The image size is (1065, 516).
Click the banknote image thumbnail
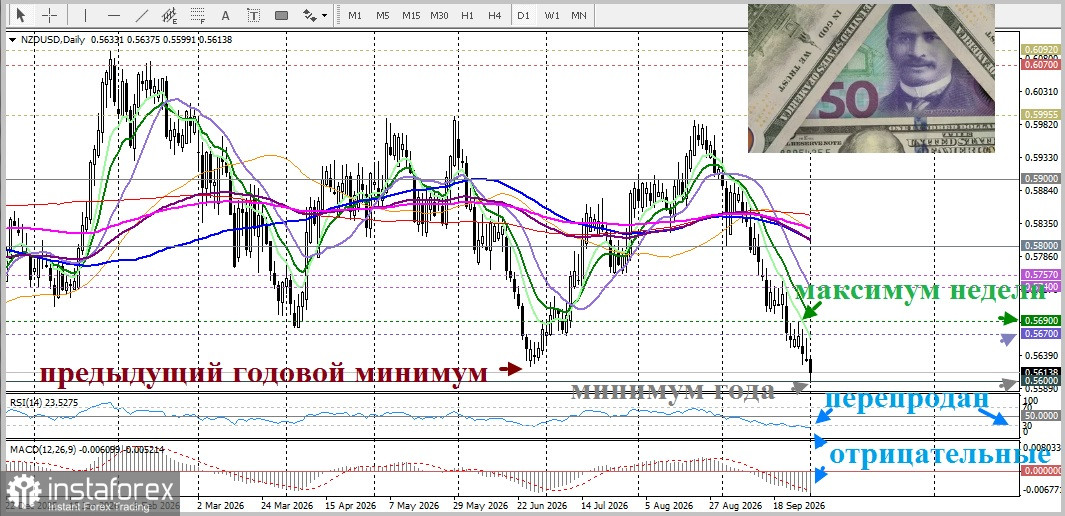[x=871, y=78]
